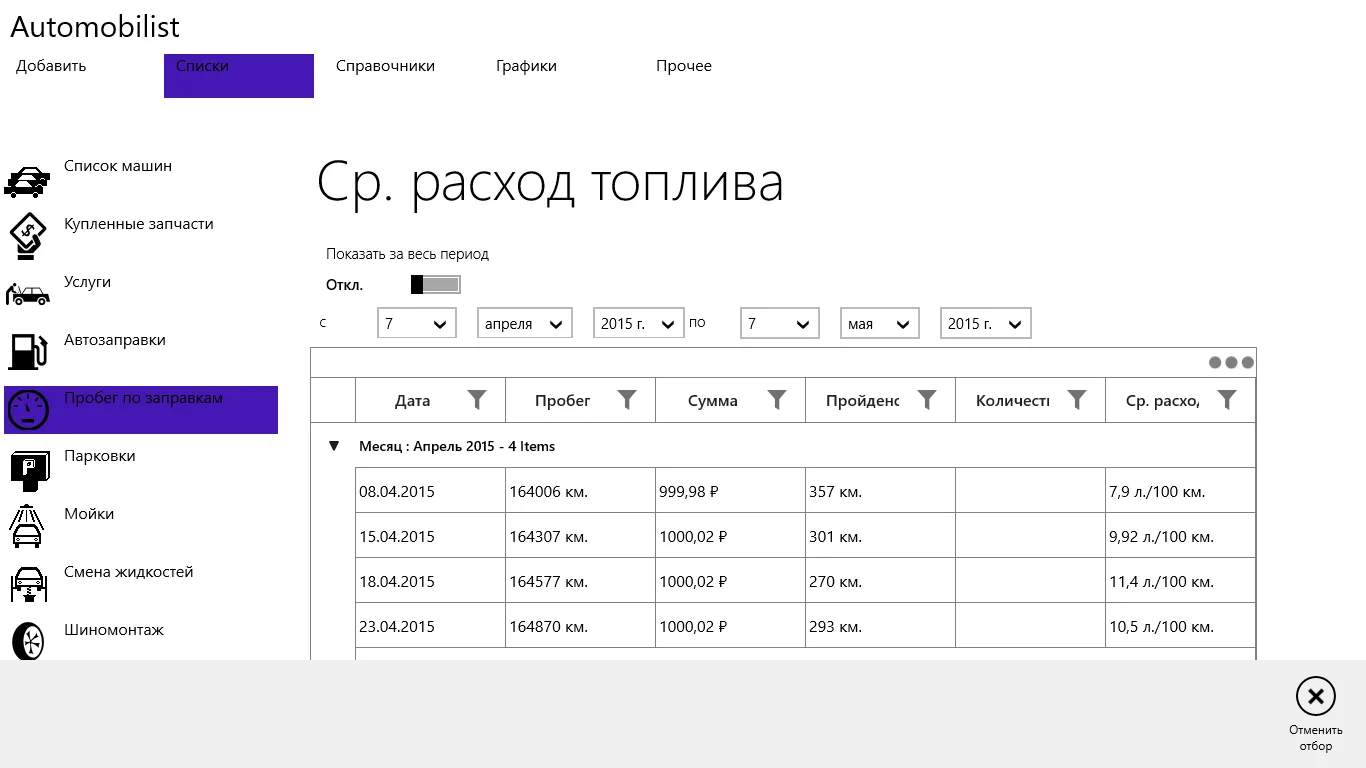Open Парковки list
Image resolution: width=1366 pixels, height=768 pixels.
(99, 456)
